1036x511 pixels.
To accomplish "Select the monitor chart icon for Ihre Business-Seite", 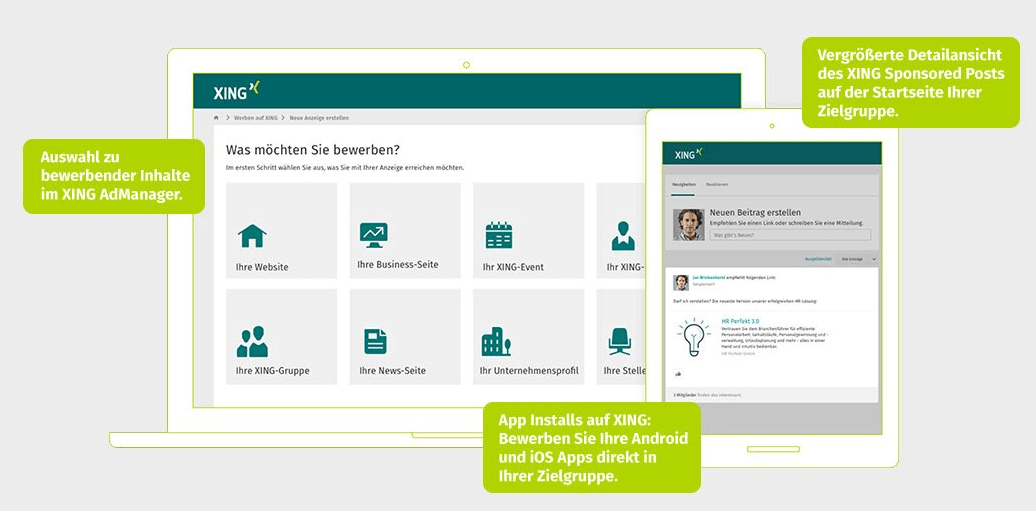I will point(374,235).
